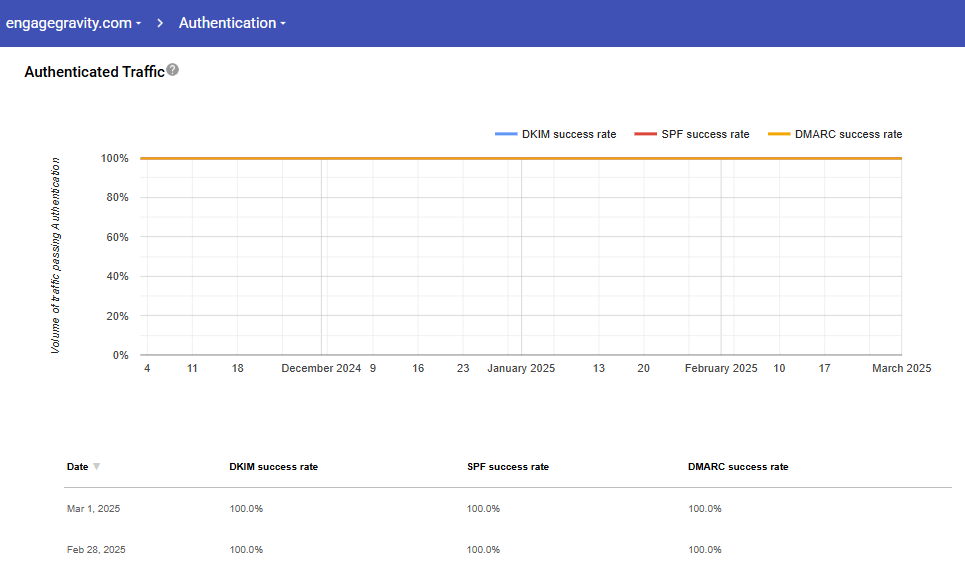
Task: Expand the Authentication dashboard dropdown
Action: point(232,23)
